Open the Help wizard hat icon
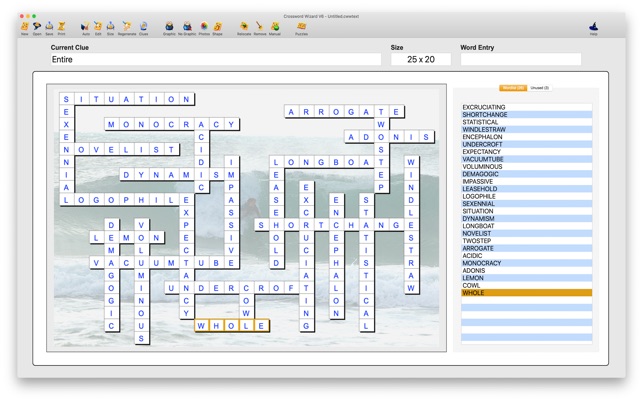 pos(593,26)
